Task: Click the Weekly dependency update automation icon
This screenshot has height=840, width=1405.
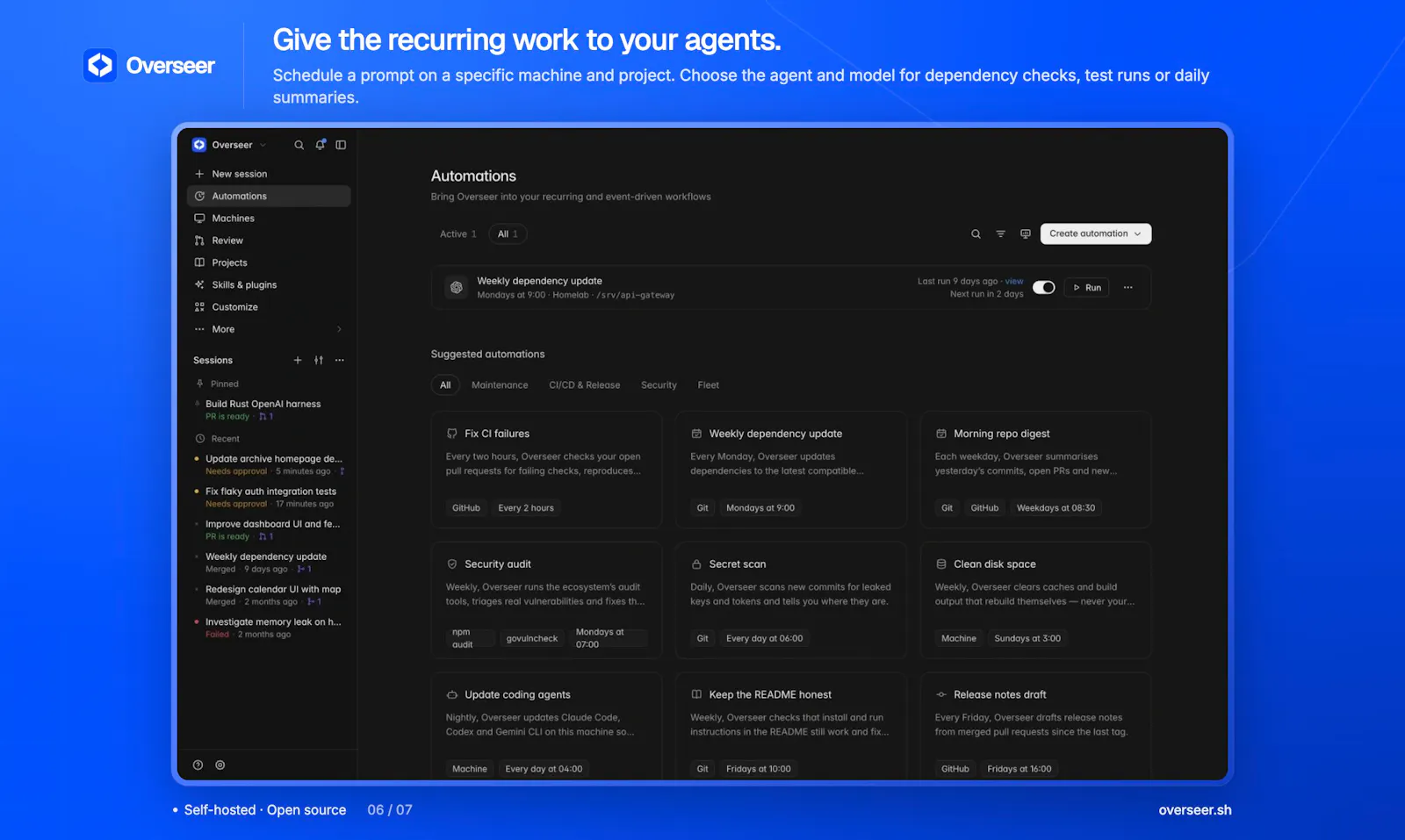Action: (x=456, y=287)
